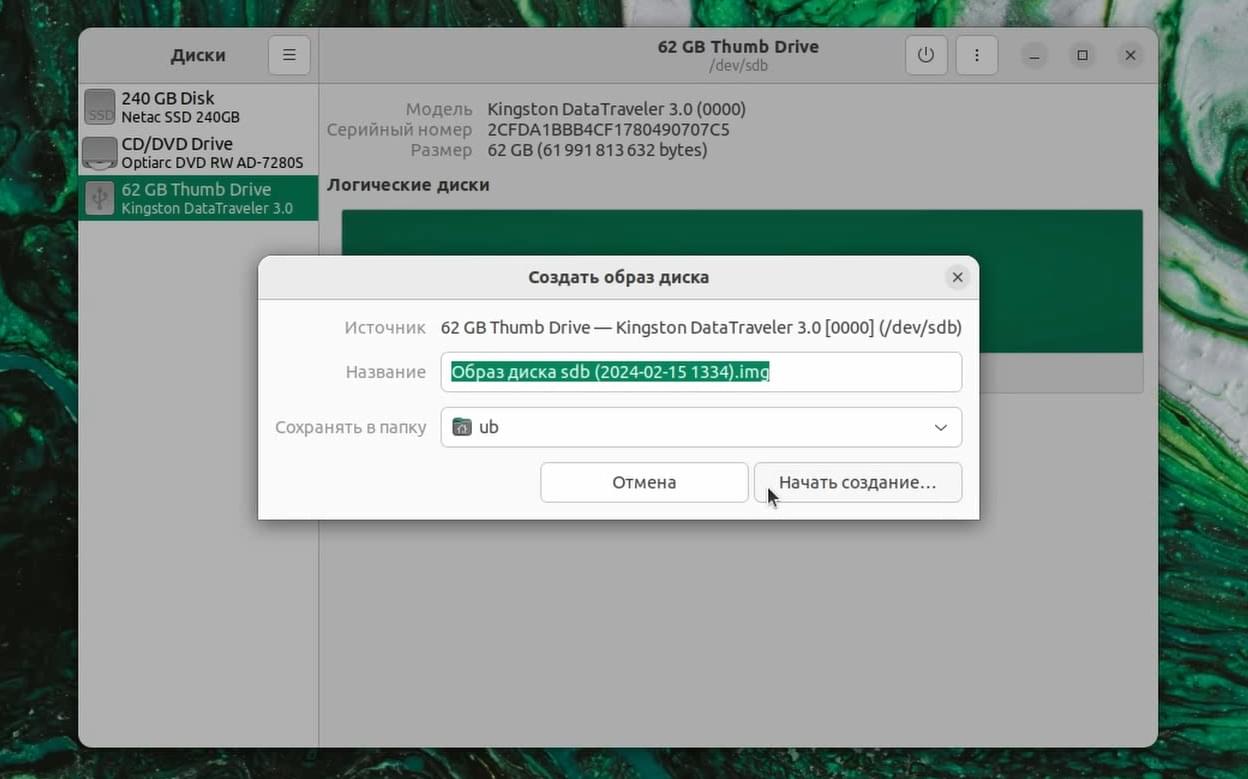Viewport: 1248px width, 779px height.
Task: Click the Начать создание button
Action: pos(858,482)
